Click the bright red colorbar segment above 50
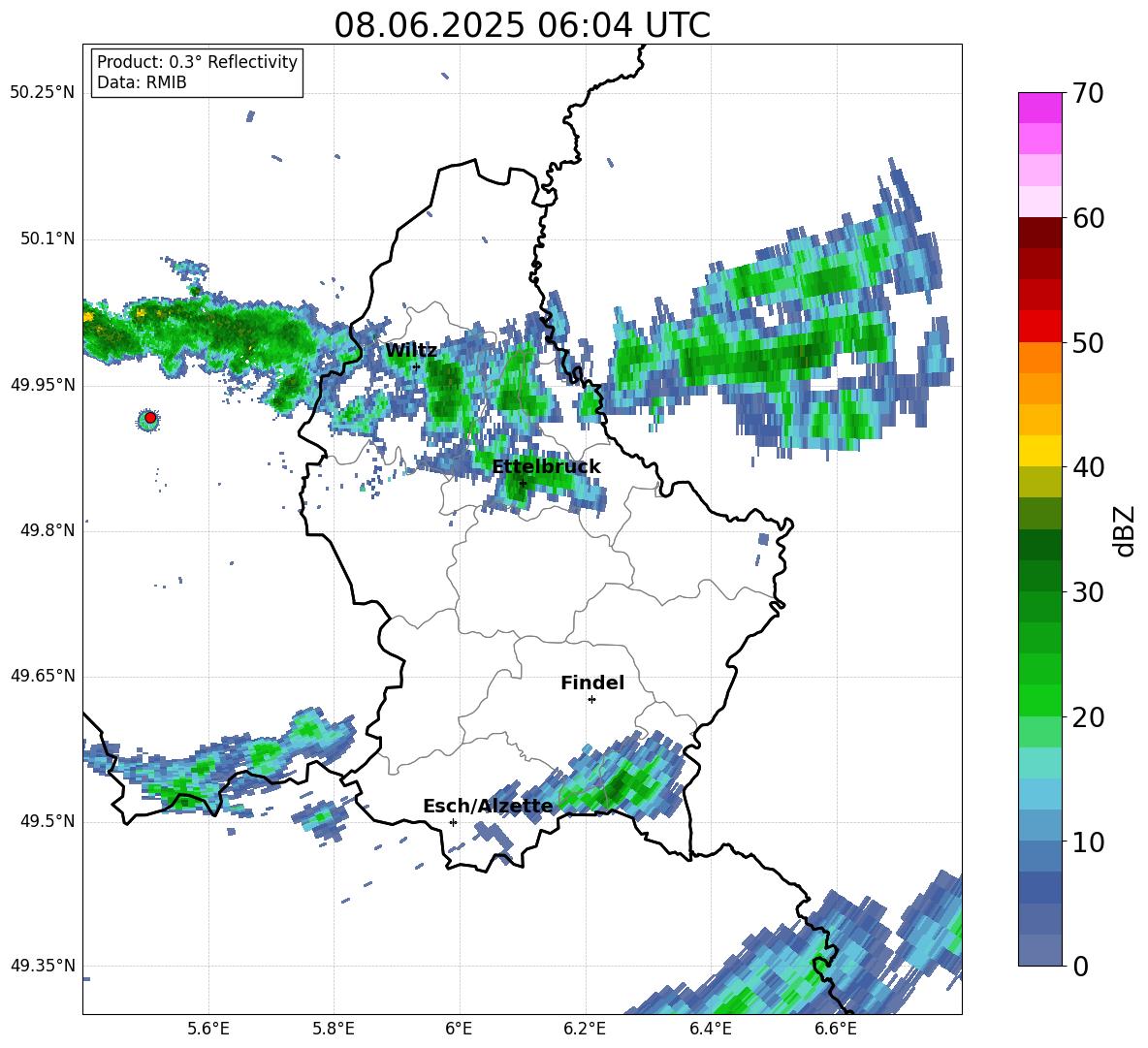 (x=1039, y=327)
